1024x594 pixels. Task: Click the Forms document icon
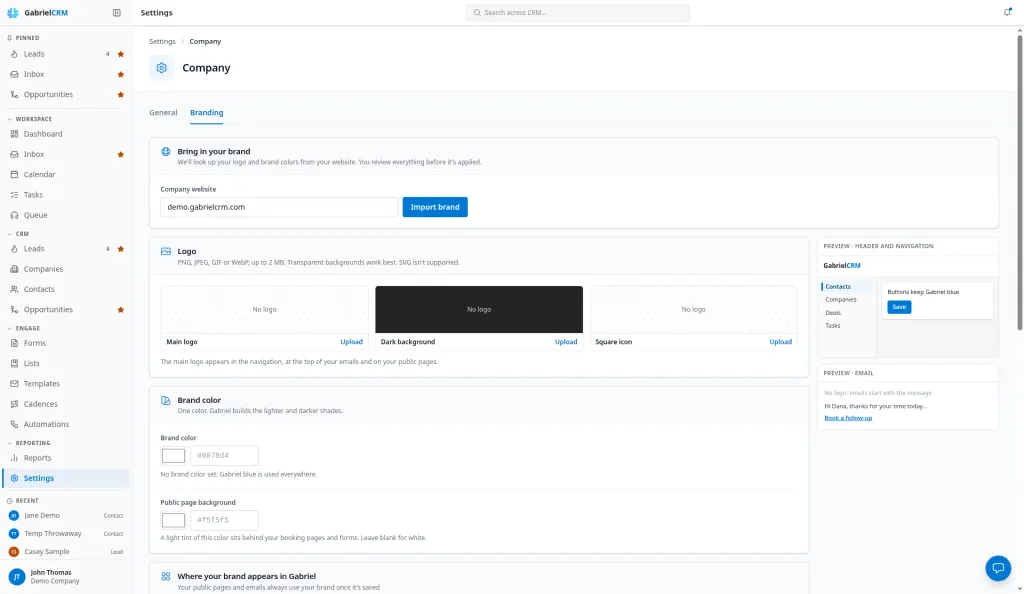[14, 343]
